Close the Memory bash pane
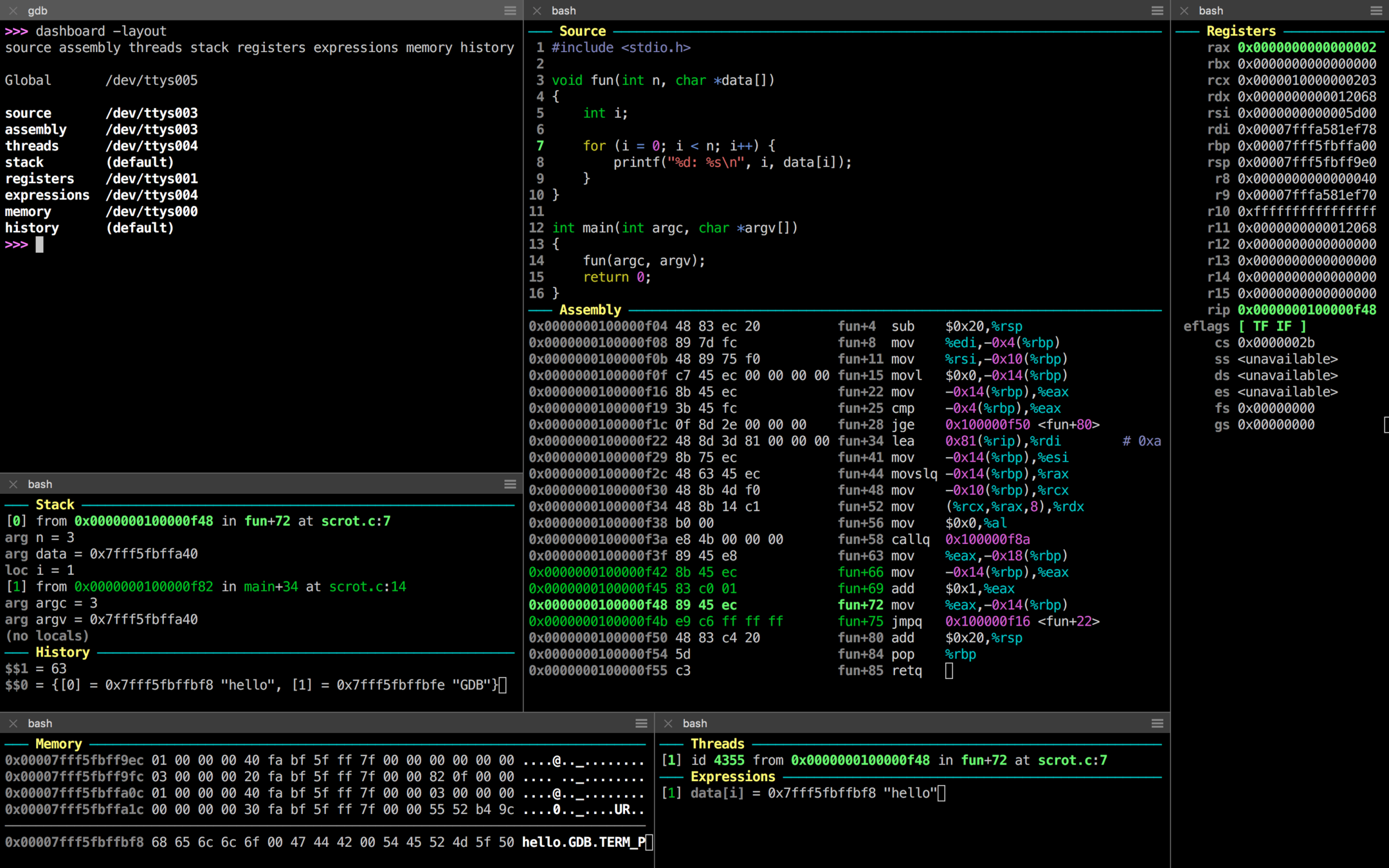 point(13,723)
